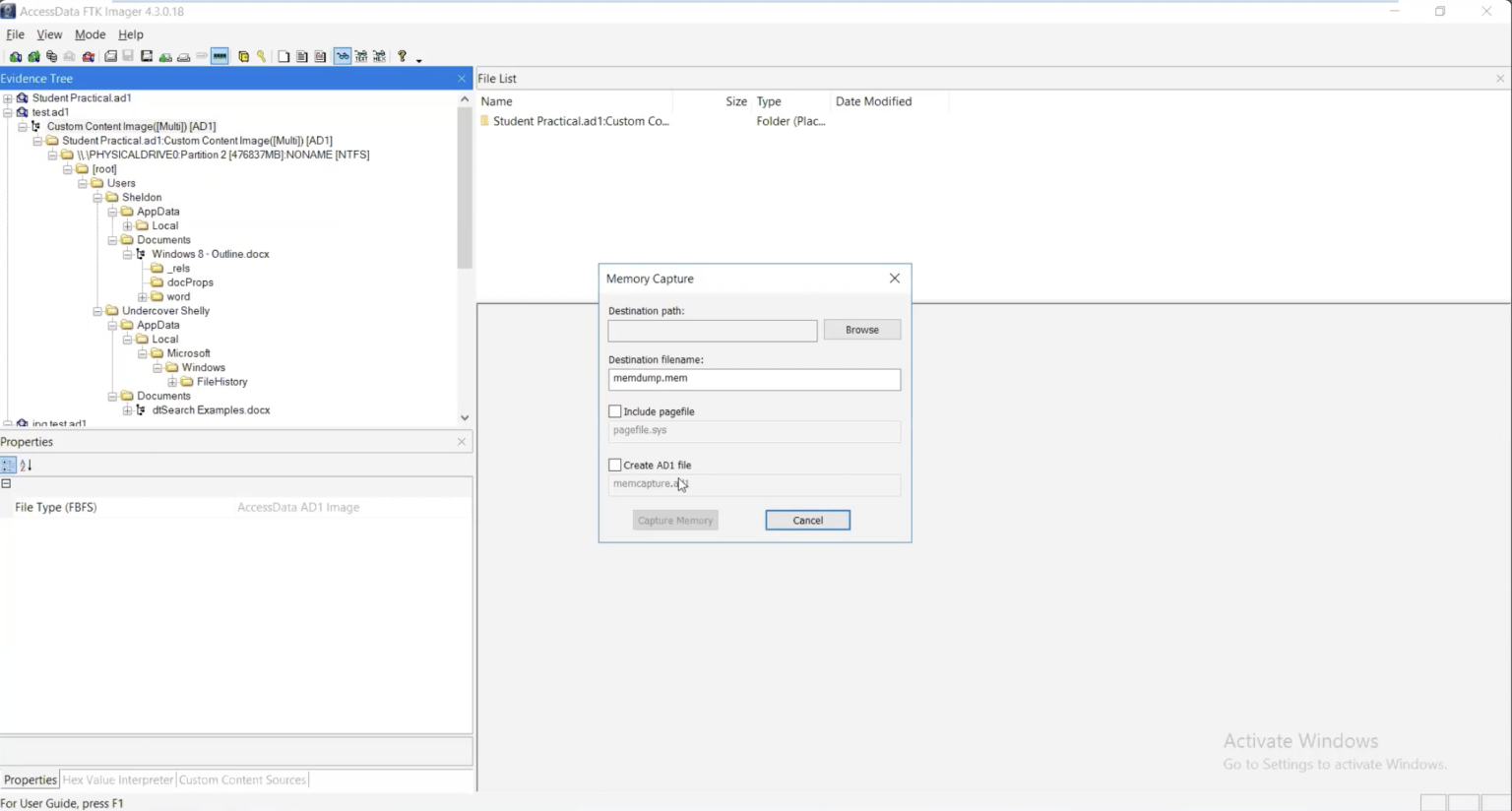Image resolution: width=1512 pixels, height=811 pixels.
Task: Open Help via the question mark icon
Action: [x=403, y=56]
